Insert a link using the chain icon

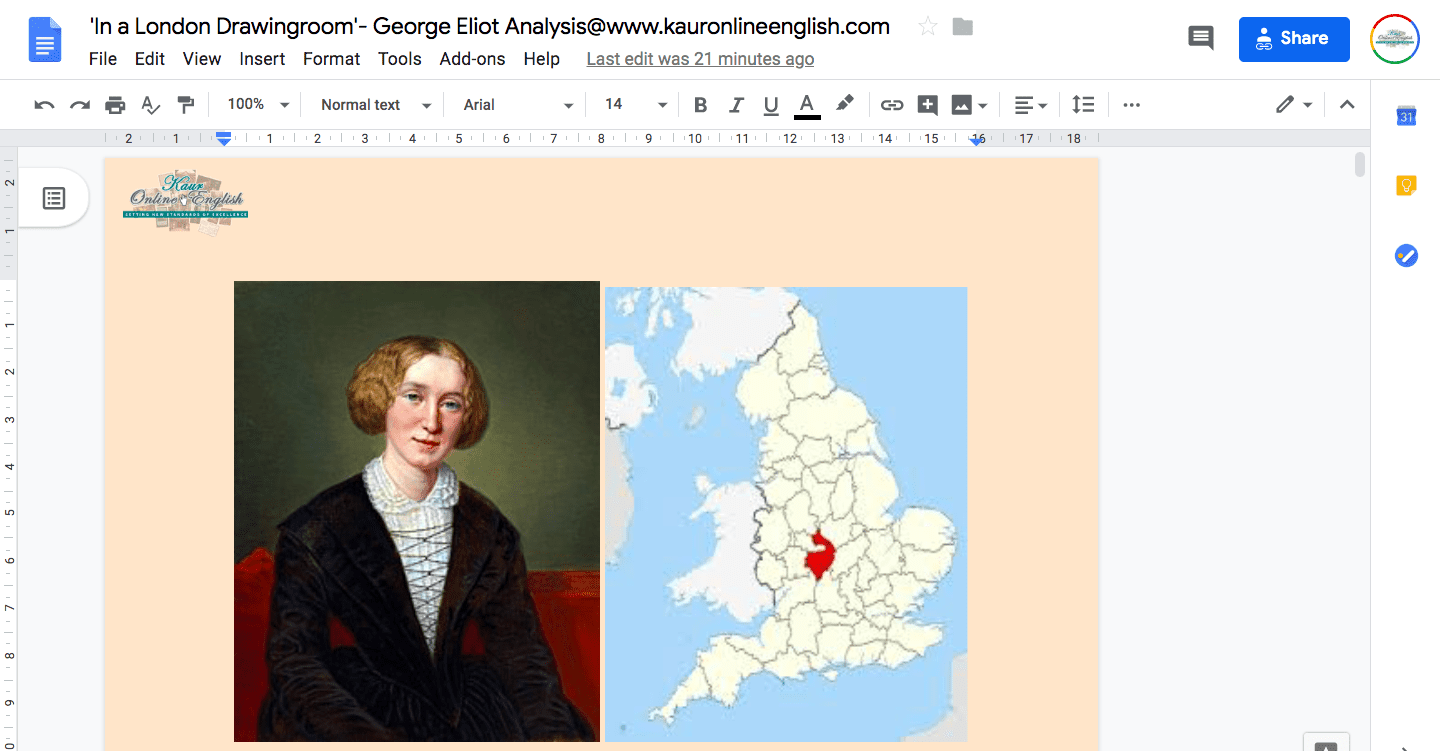point(891,105)
